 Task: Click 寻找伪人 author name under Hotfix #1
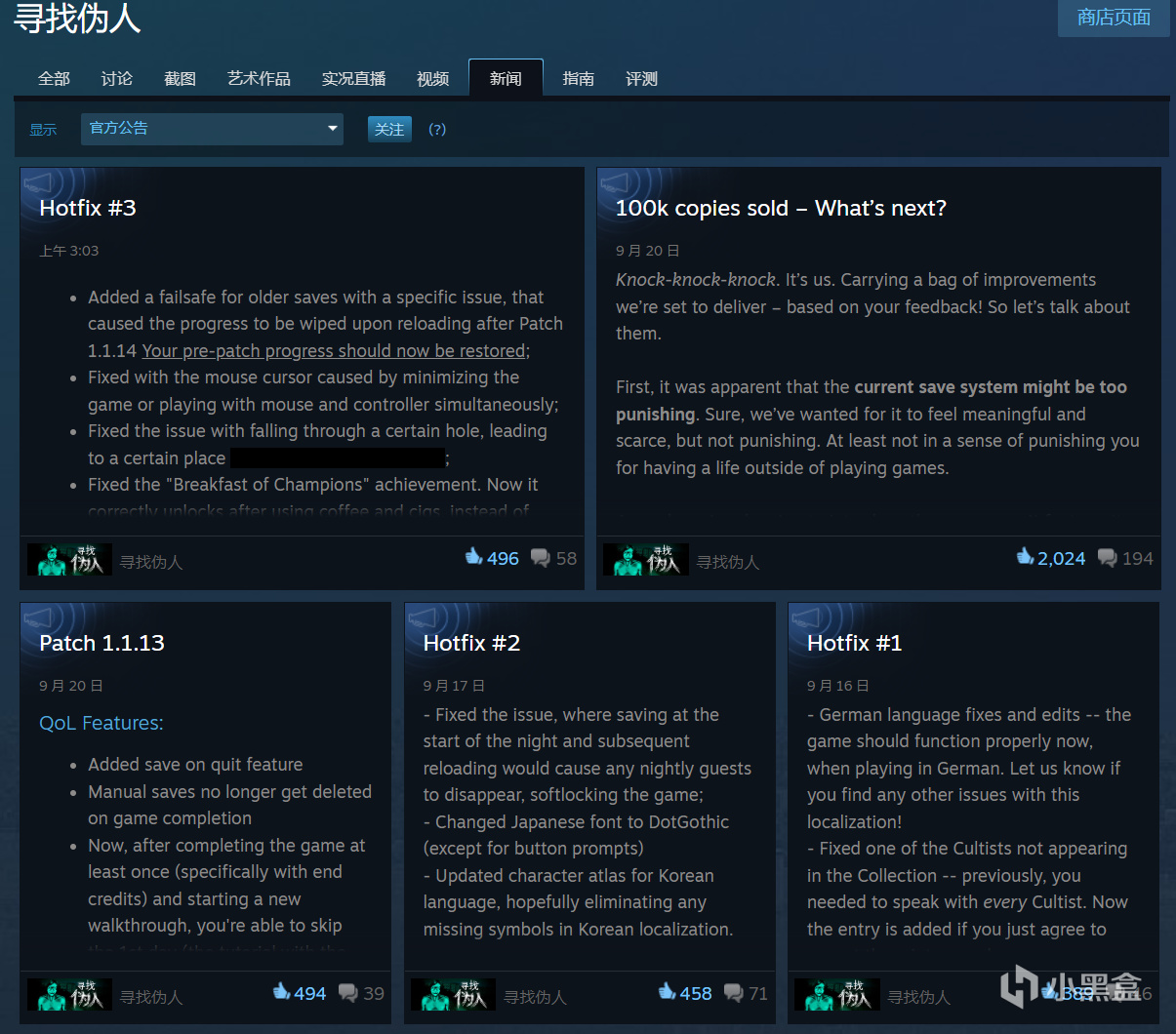point(919,997)
